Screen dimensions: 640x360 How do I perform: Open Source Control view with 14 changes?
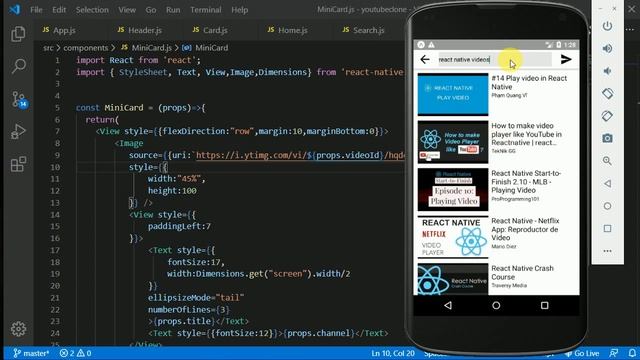[18, 99]
